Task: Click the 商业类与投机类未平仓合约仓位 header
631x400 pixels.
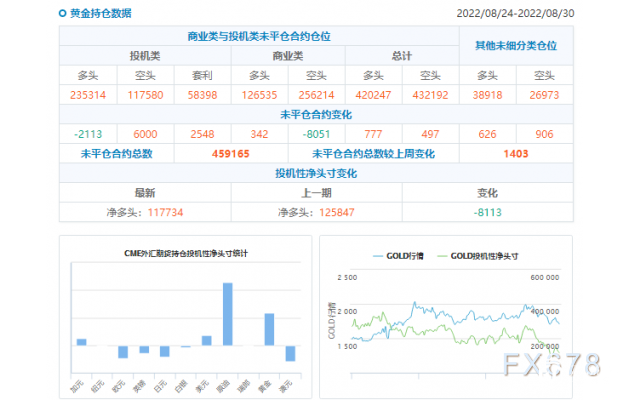Action: pos(259,36)
